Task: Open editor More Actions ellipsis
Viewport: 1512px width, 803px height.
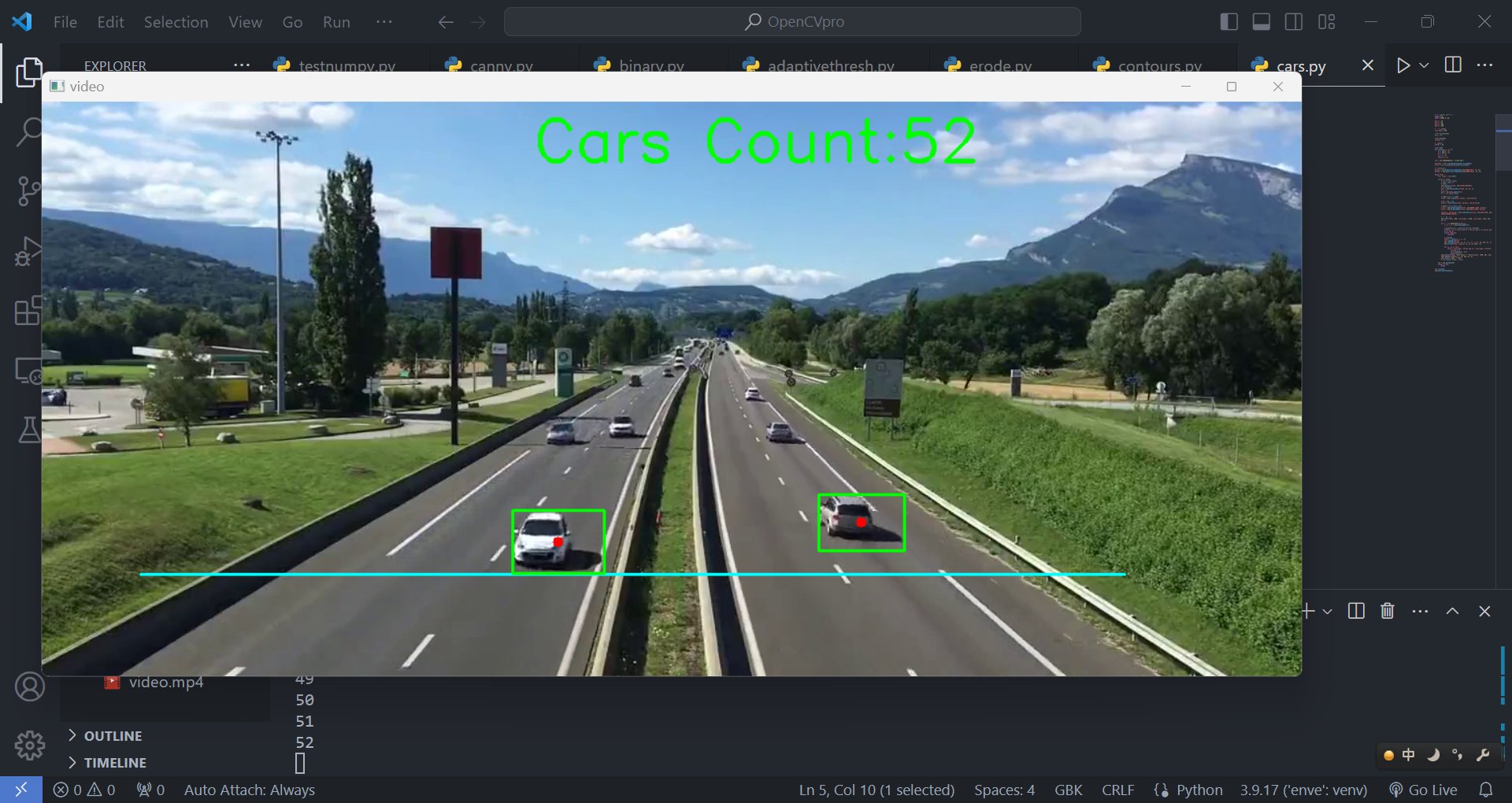Action: tap(1485, 65)
